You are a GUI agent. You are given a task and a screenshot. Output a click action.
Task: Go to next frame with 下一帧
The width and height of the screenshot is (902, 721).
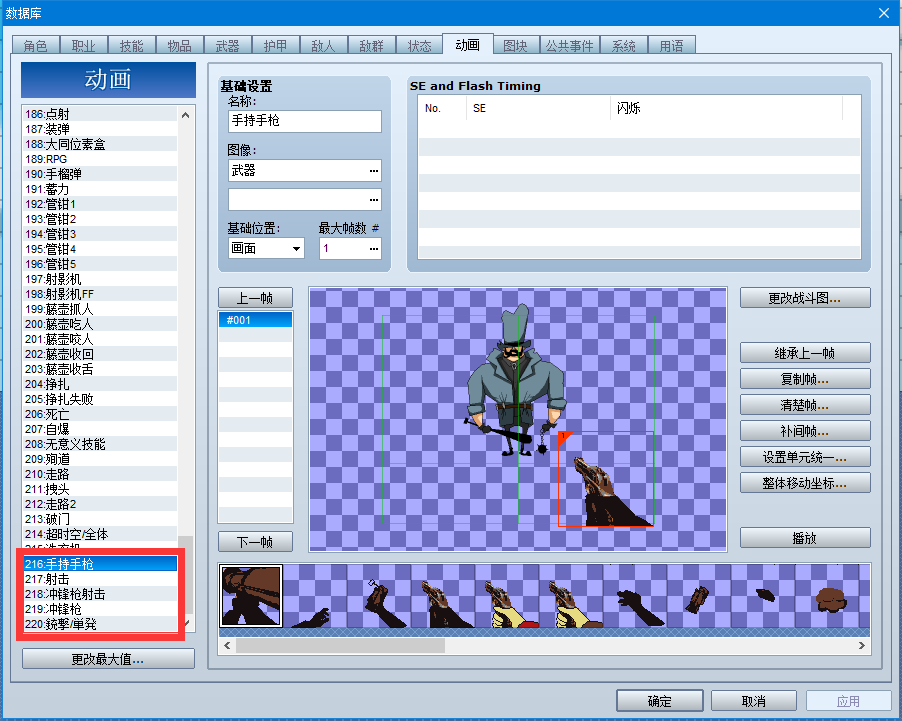[255, 542]
